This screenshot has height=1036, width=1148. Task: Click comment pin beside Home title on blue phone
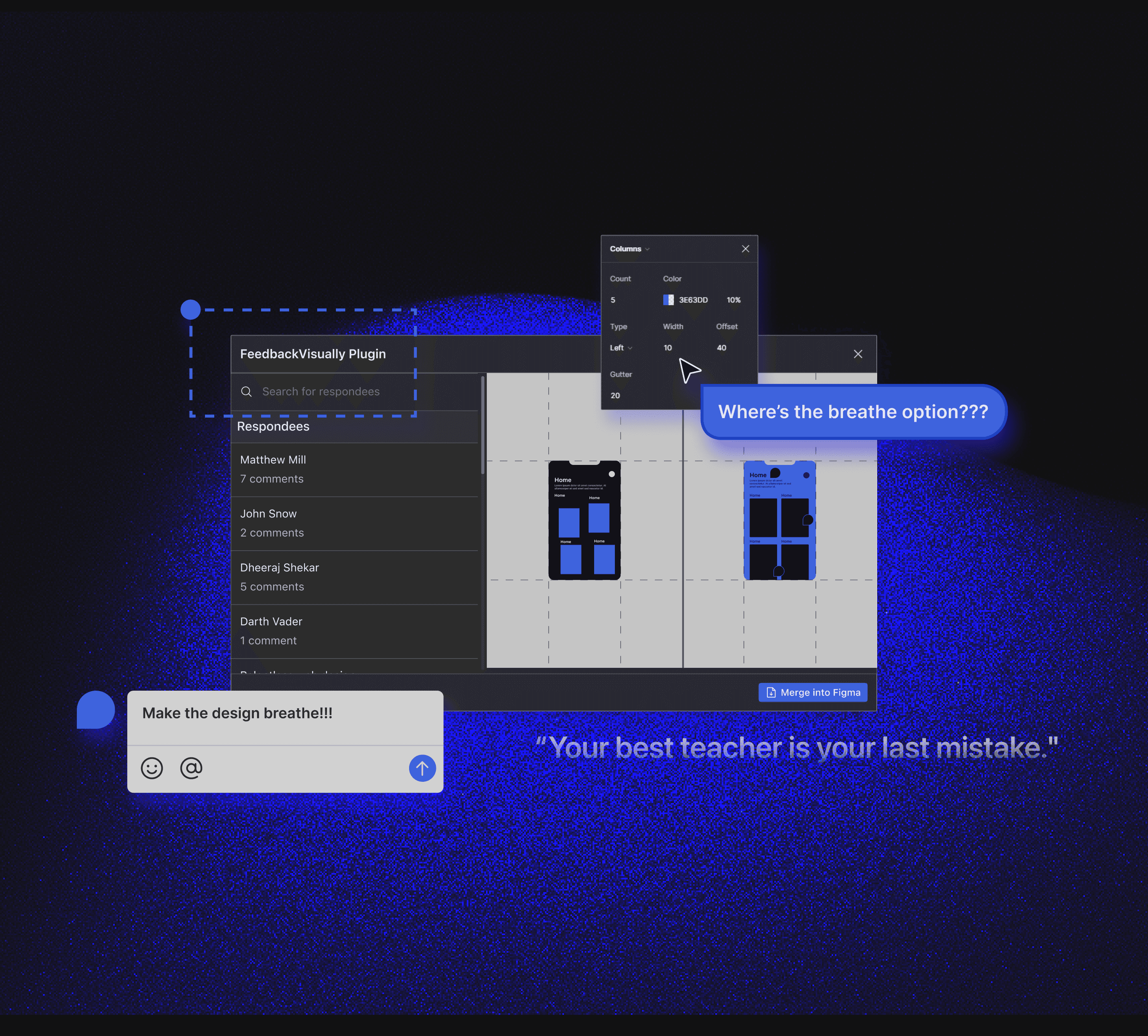point(775,473)
